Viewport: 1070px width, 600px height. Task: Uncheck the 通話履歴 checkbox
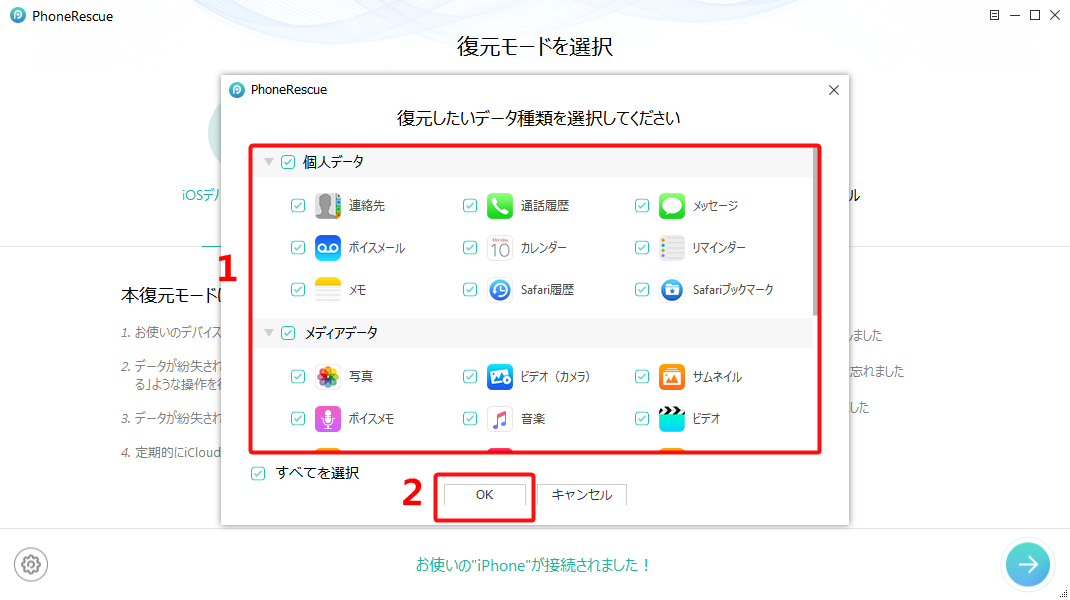[469, 205]
